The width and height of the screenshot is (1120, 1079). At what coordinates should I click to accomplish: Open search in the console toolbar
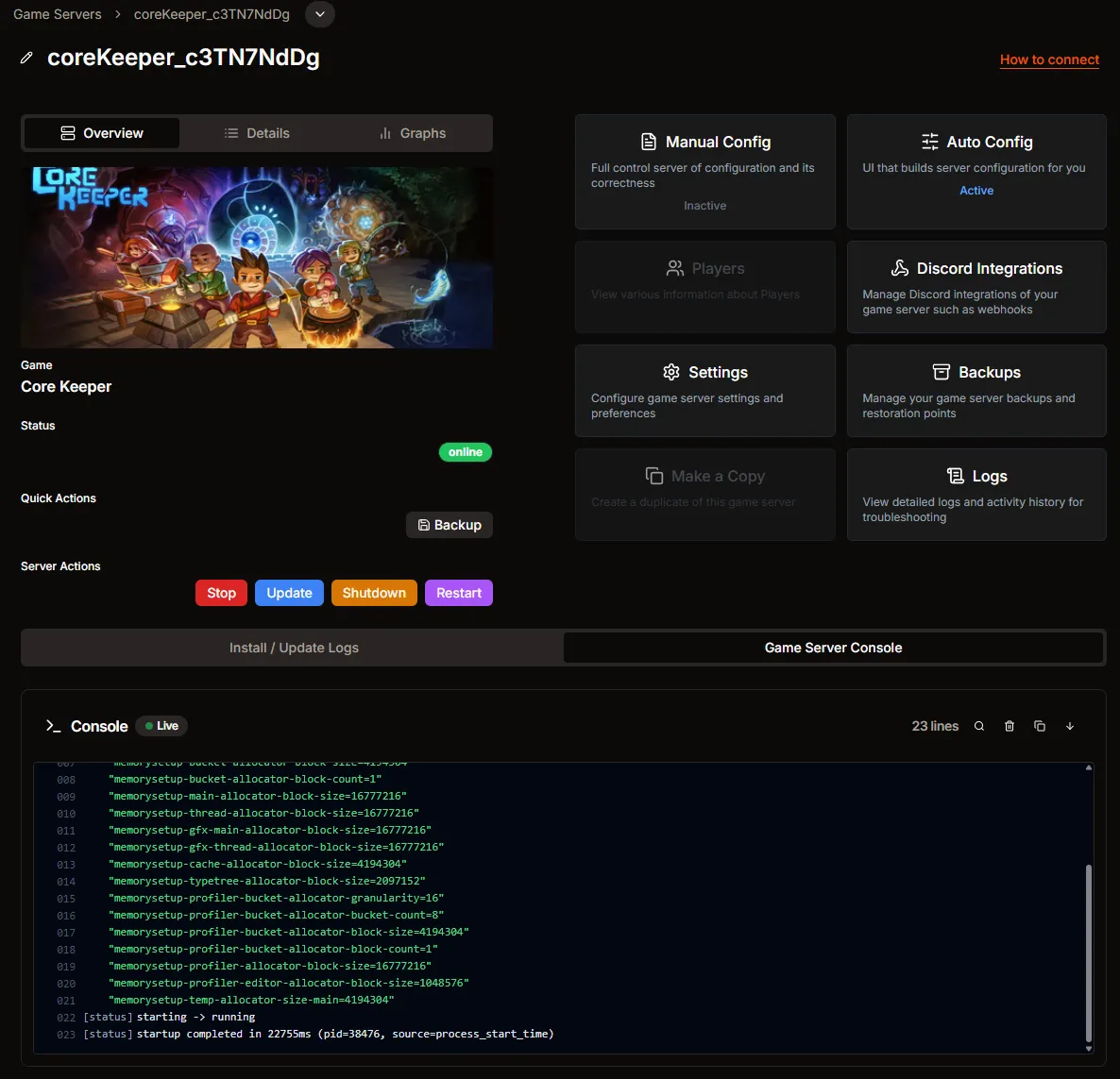click(978, 726)
